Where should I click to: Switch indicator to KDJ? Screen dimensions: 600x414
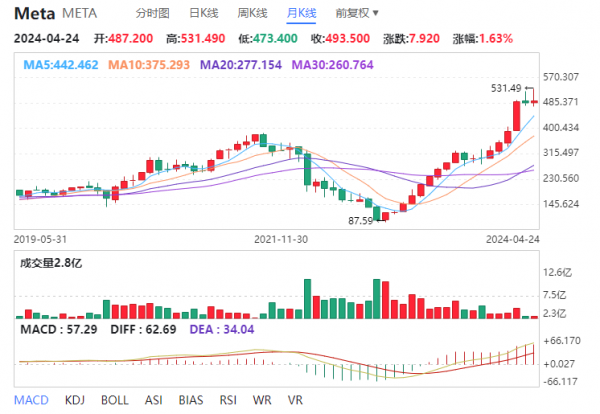tap(75, 400)
